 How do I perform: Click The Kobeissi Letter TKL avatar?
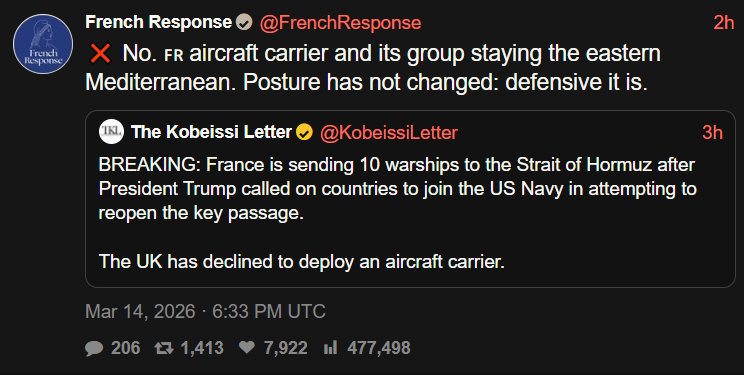[x=112, y=132]
